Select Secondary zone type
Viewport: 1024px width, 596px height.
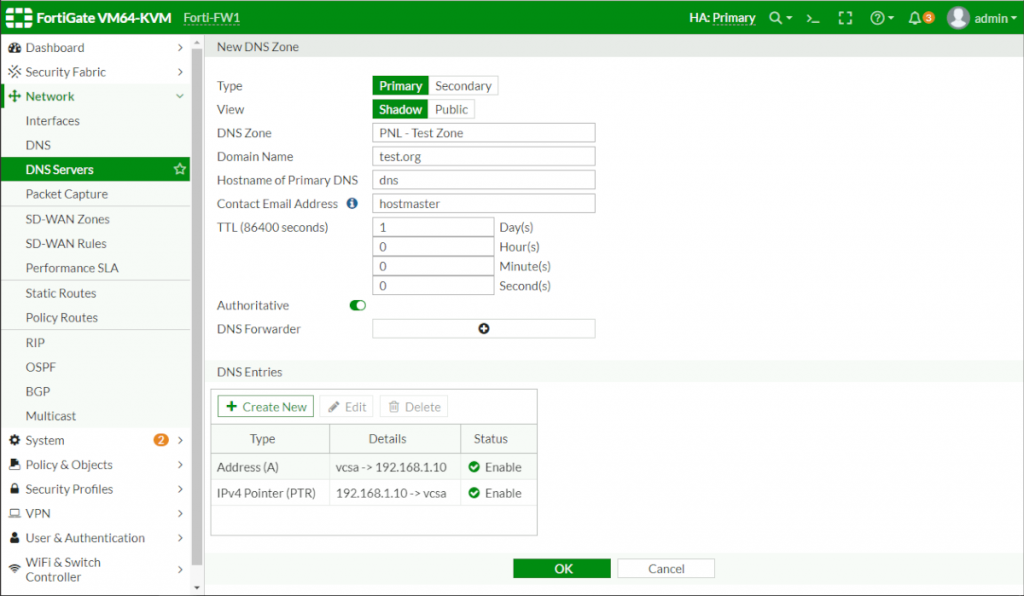tap(463, 86)
